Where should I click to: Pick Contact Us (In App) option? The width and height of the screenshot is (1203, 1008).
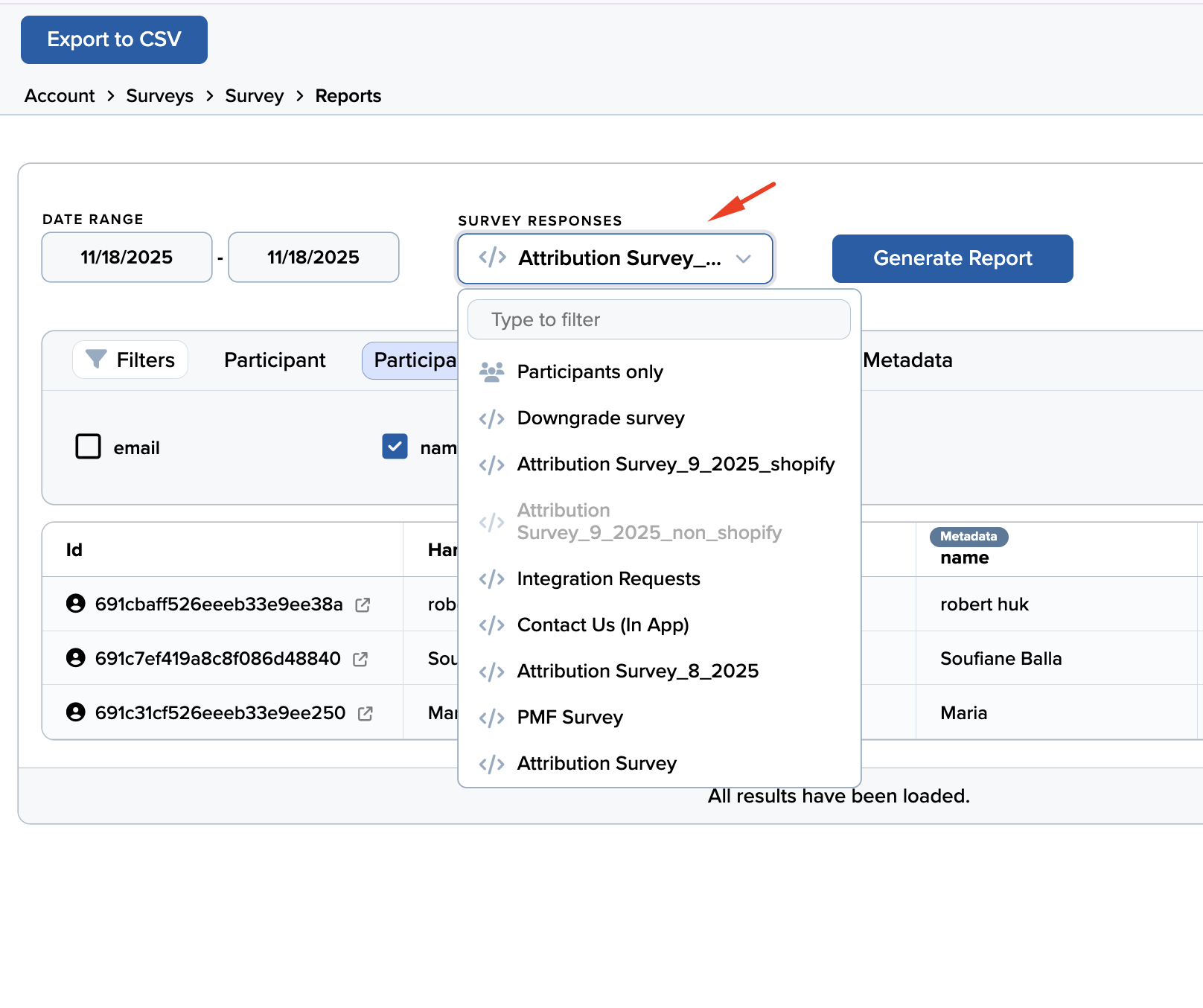602,625
